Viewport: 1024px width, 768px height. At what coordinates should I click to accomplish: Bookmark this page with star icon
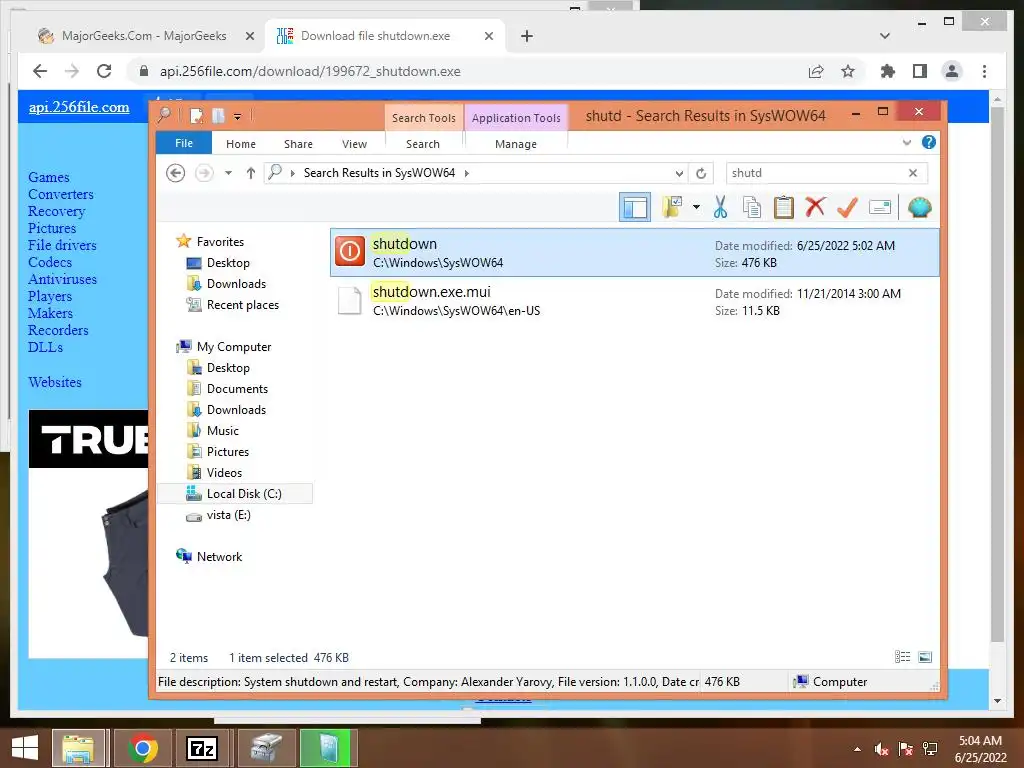[848, 71]
